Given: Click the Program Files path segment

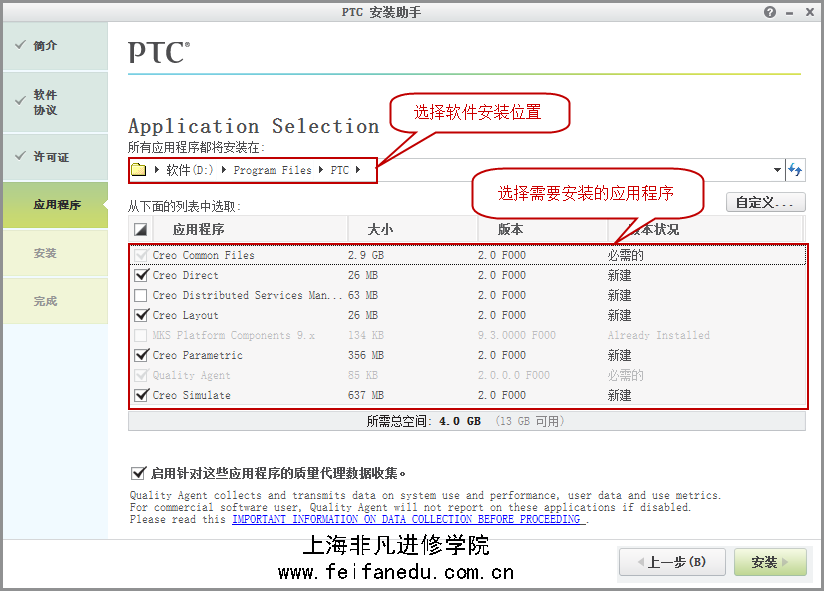Looking at the screenshot, I should tap(272, 170).
